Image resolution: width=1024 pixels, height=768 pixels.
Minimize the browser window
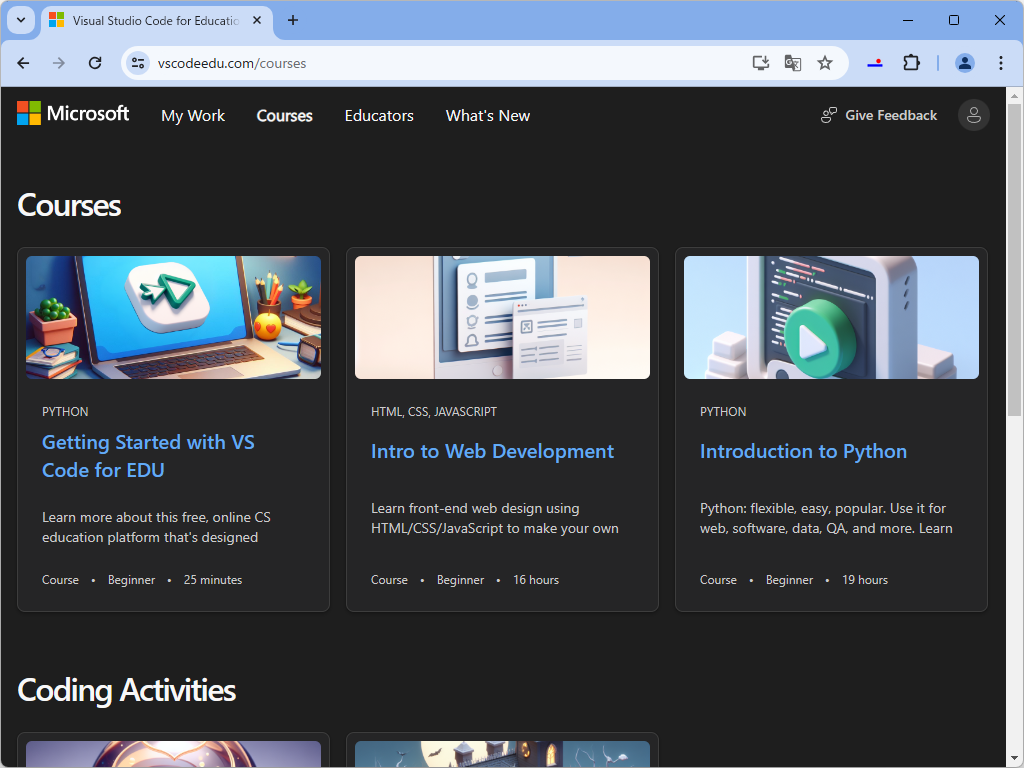[908, 20]
